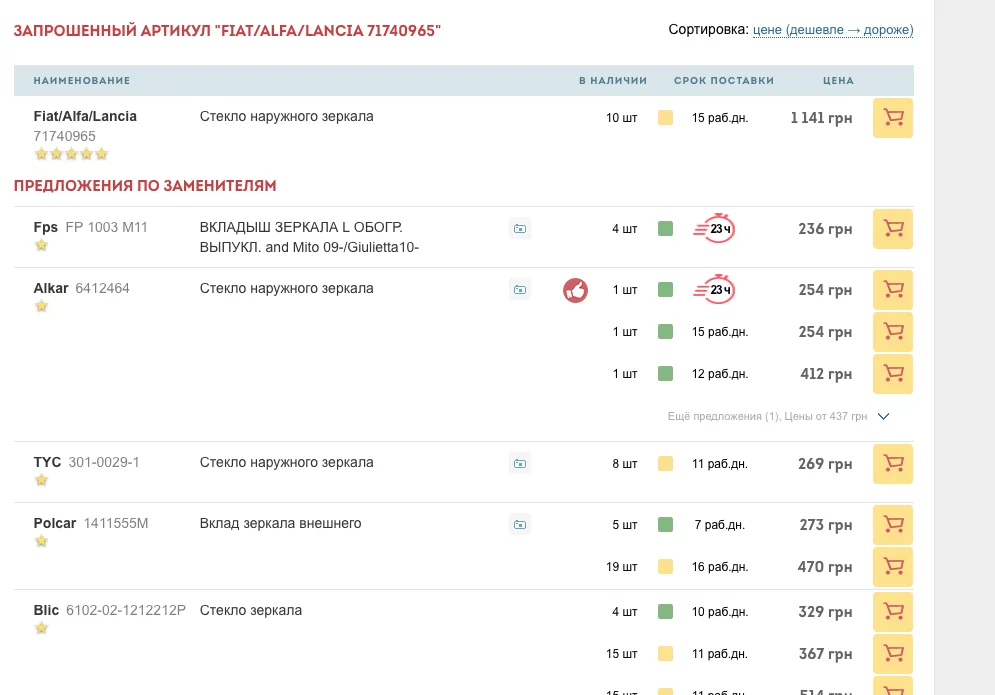
Task: Click the heading 'Предложения по заменителям'
Action: (145, 185)
